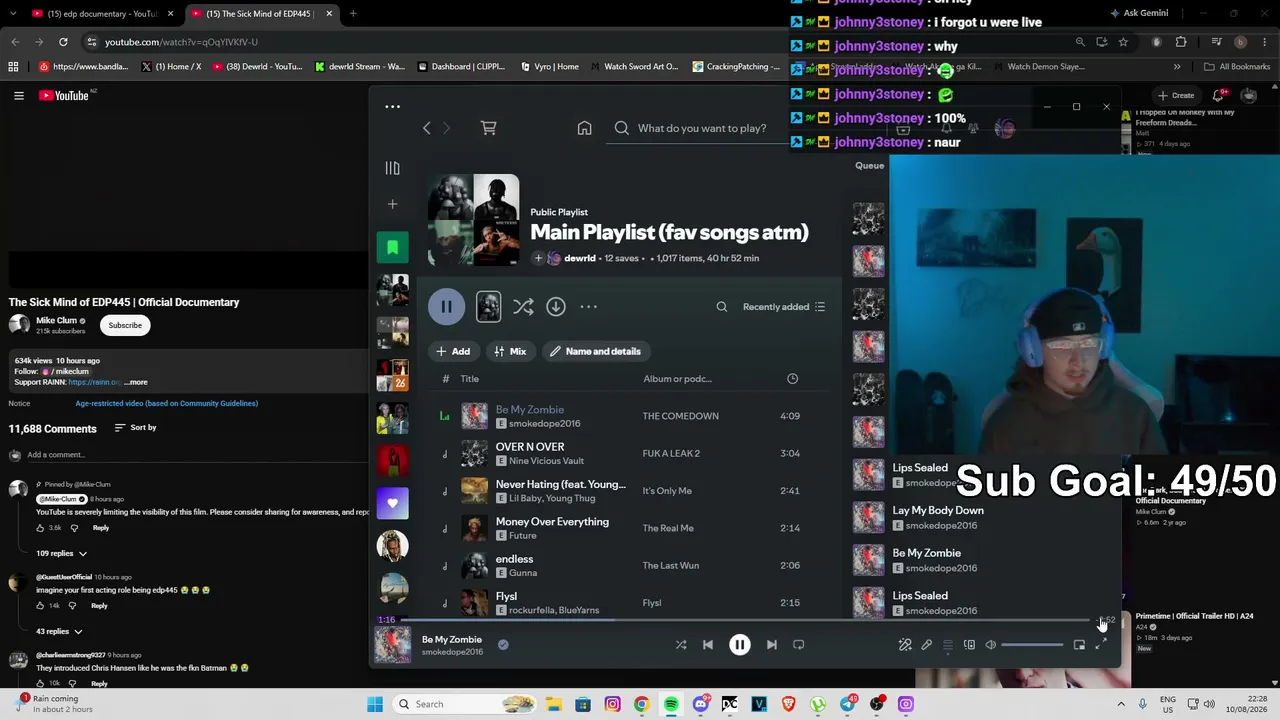Focus the 'What do you want to play?' search
1280x720 pixels.
coord(702,128)
